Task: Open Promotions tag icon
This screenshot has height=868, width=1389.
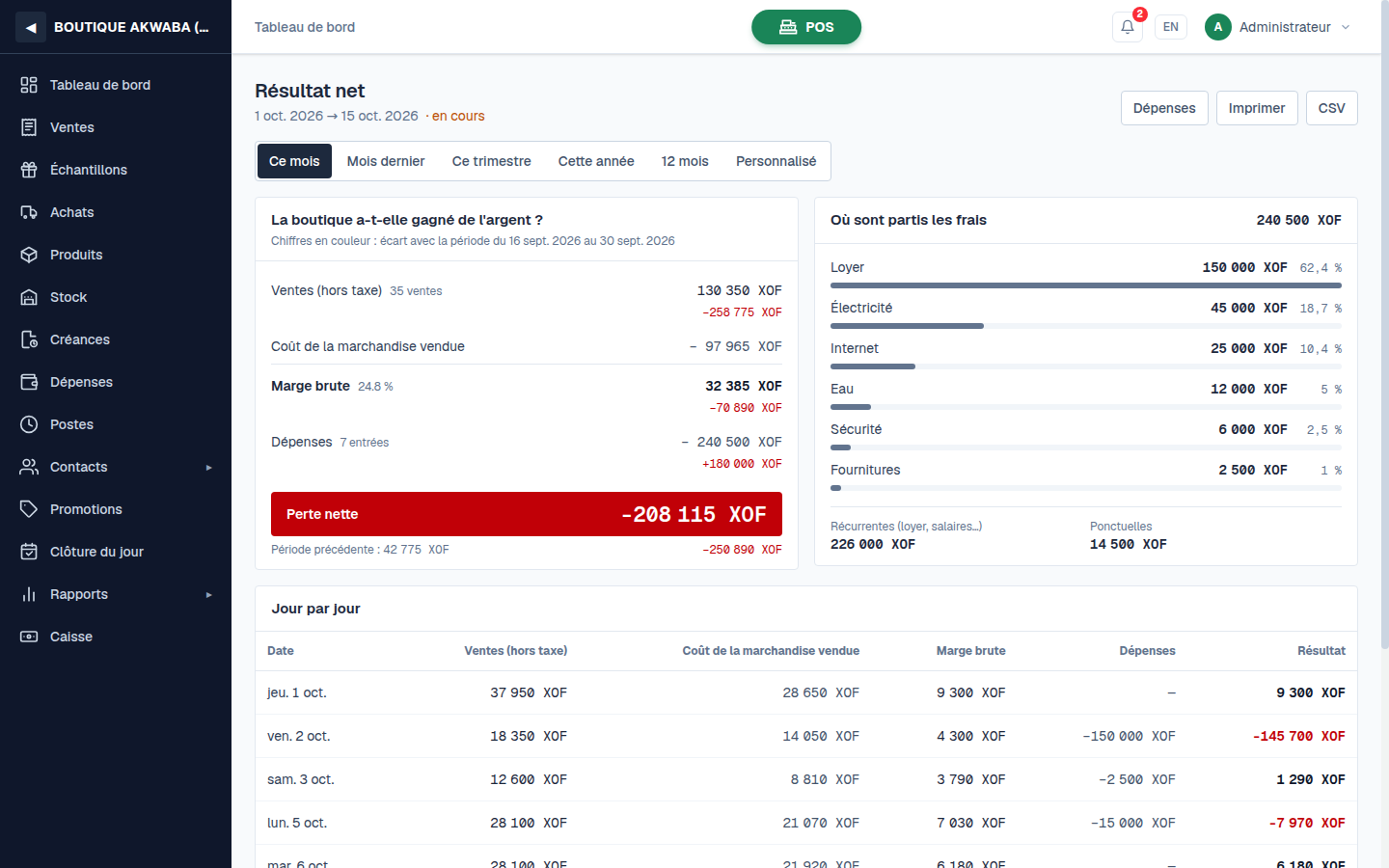Action: pos(29,509)
